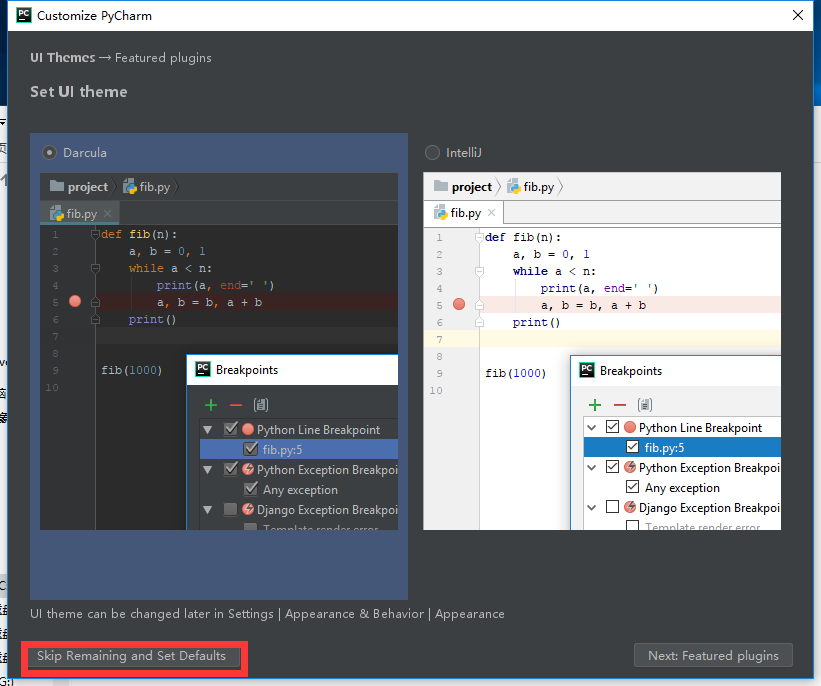Click the green add breakpoint plus in IntelliJ preview
This screenshot has width=821, height=686.
pos(595,405)
